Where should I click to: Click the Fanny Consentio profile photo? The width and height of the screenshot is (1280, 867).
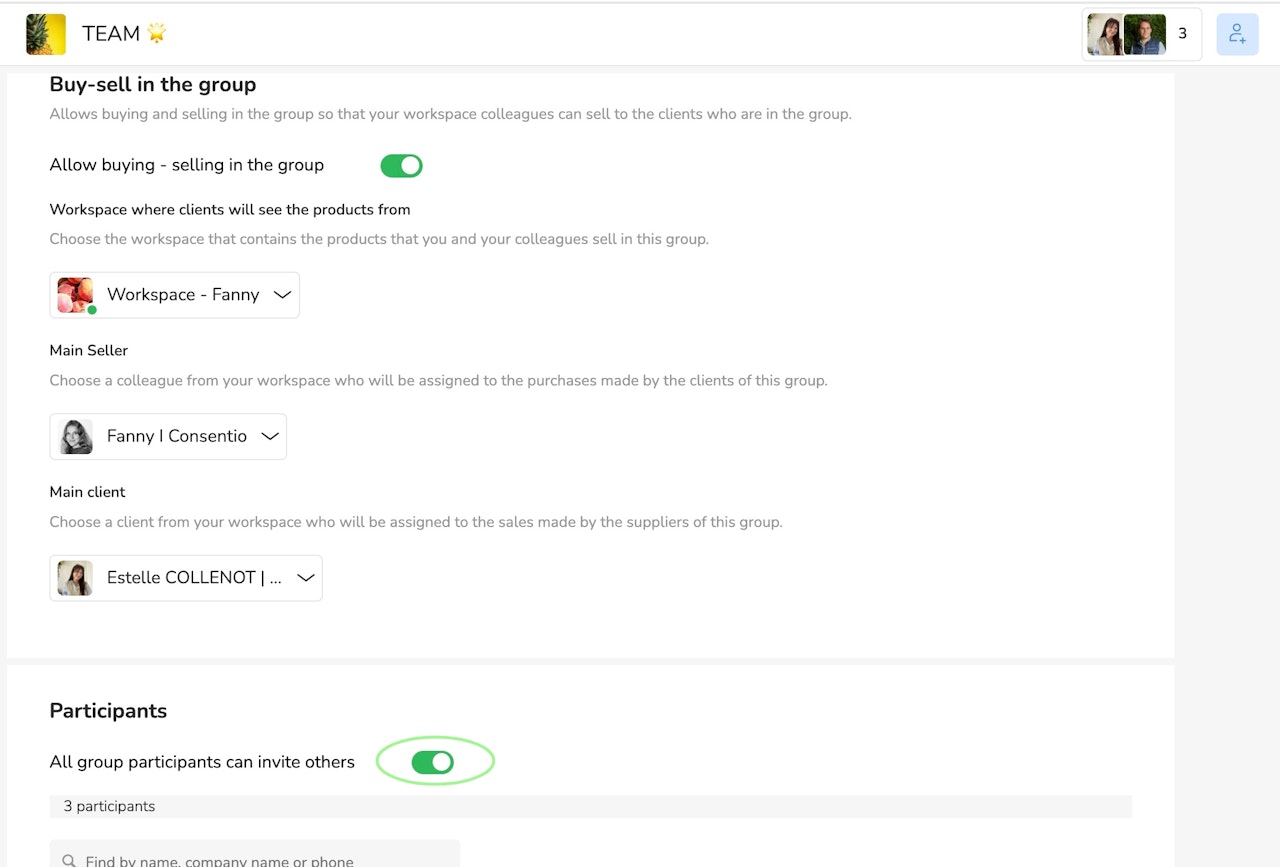point(75,437)
